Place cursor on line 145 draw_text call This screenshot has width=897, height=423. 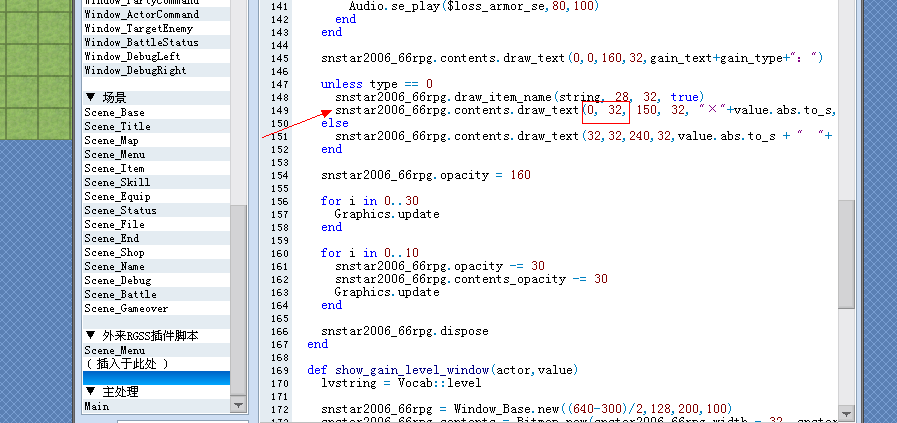[572, 58]
